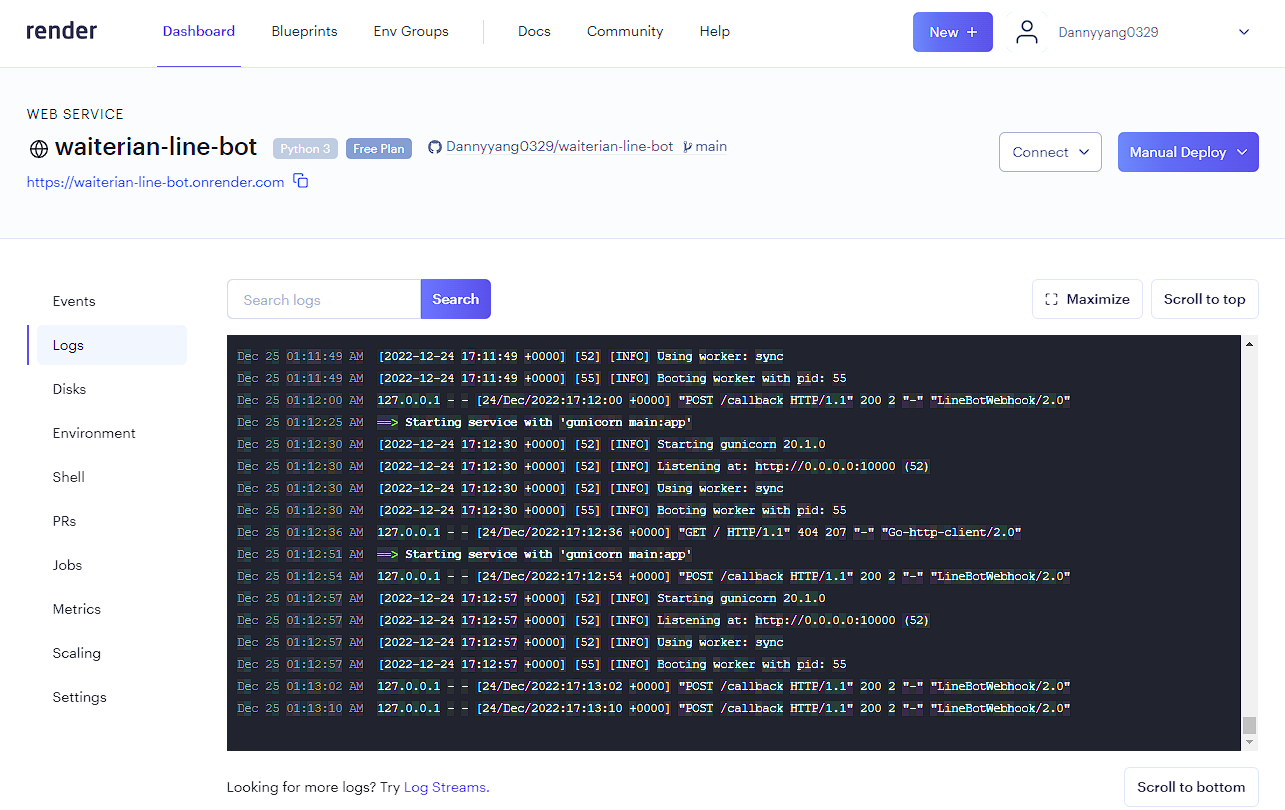Image resolution: width=1285 pixels, height=810 pixels.
Task: Click the 01:12:57 'Listening at' log line
Action: pyautogui.click(x=583, y=620)
